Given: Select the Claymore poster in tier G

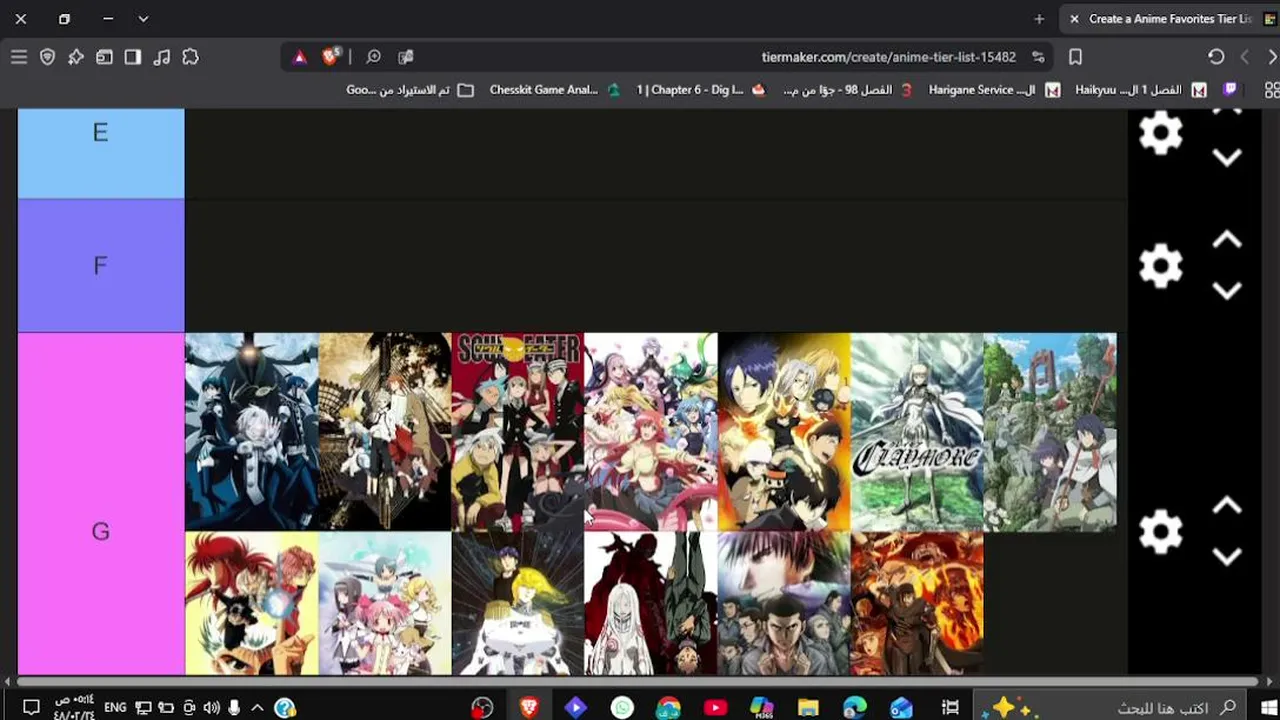Looking at the screenshot, I should point(917,432).
